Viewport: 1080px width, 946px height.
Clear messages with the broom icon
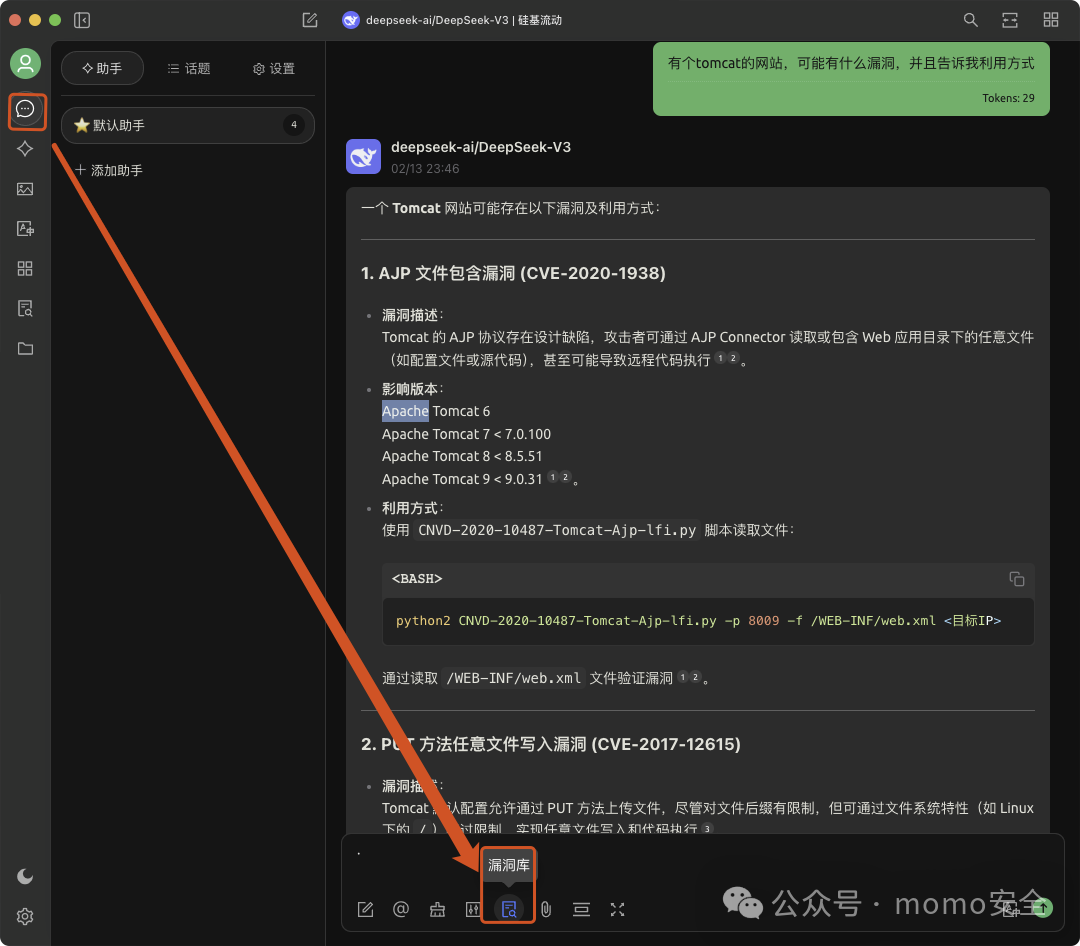(437, 909)
